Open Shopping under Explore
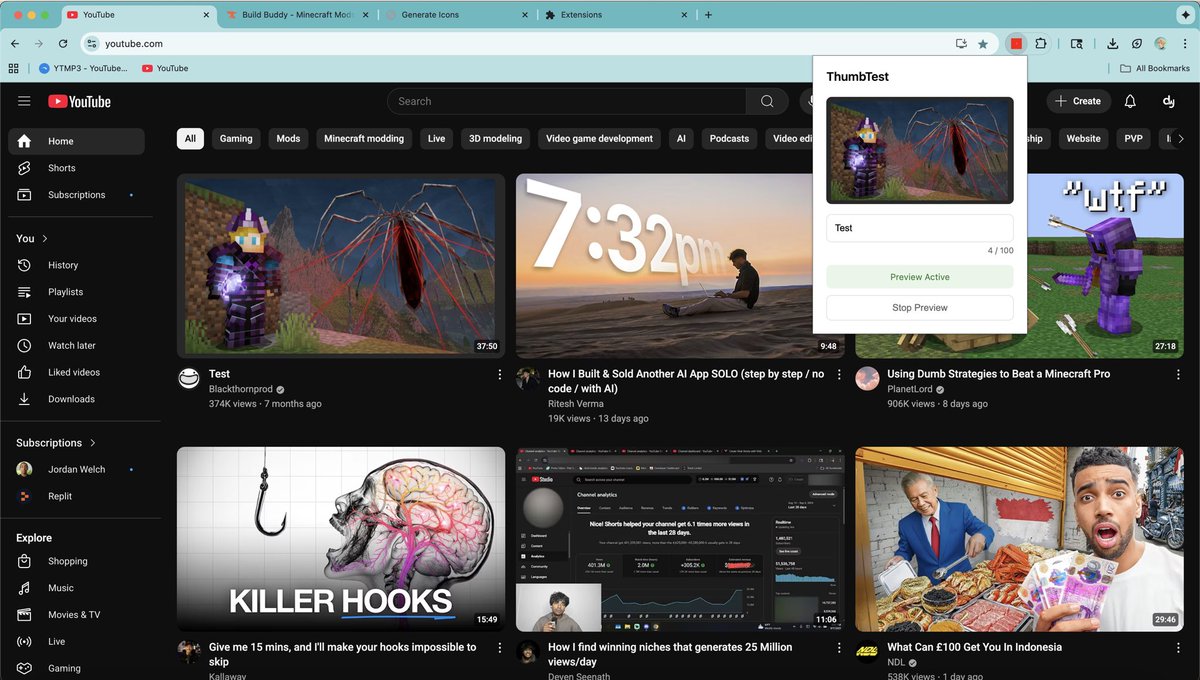This screenshot has height=680, width=1200. tap(76, 561)
